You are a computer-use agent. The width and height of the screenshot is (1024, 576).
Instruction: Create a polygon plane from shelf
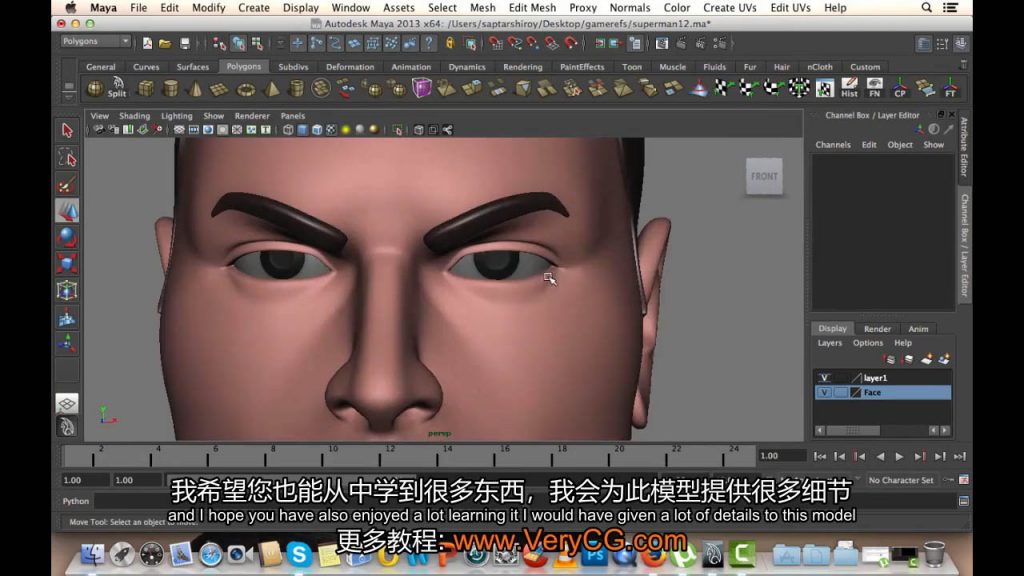point(219,88)
